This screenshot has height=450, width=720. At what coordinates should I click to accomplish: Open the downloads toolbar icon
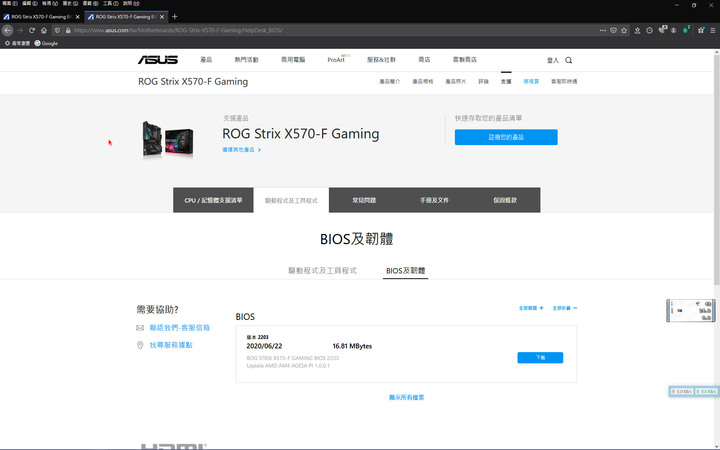pos(637,30)
